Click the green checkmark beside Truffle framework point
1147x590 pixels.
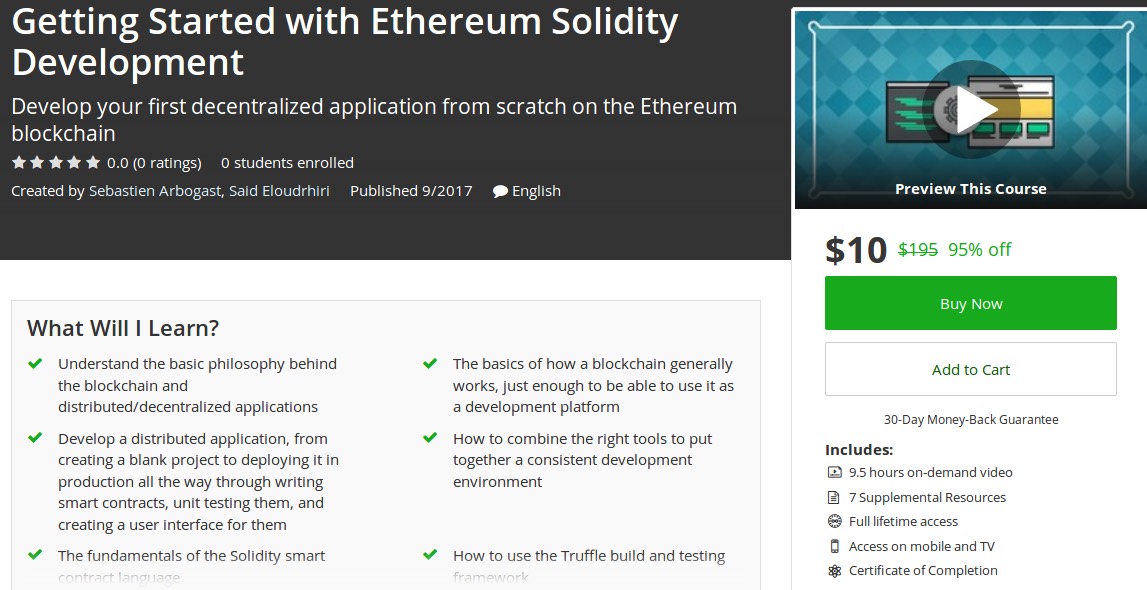(430, 554)
